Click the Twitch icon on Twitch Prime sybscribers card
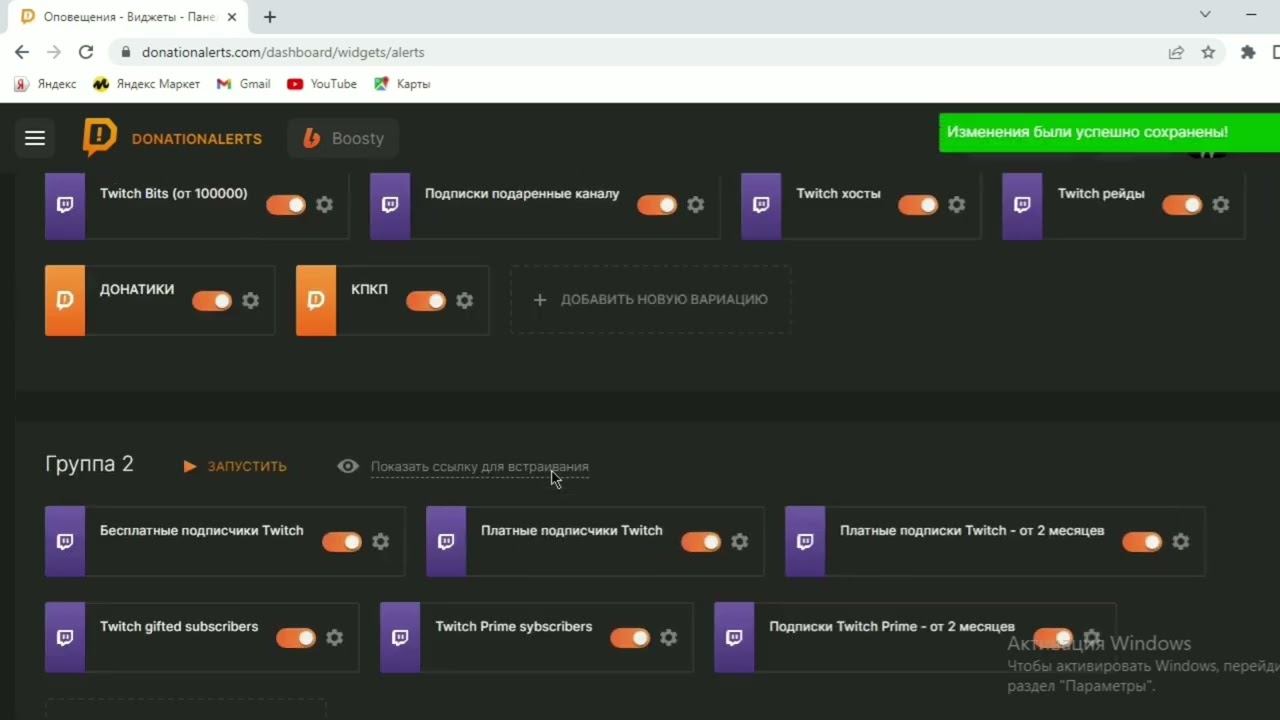 click(400, 637)
